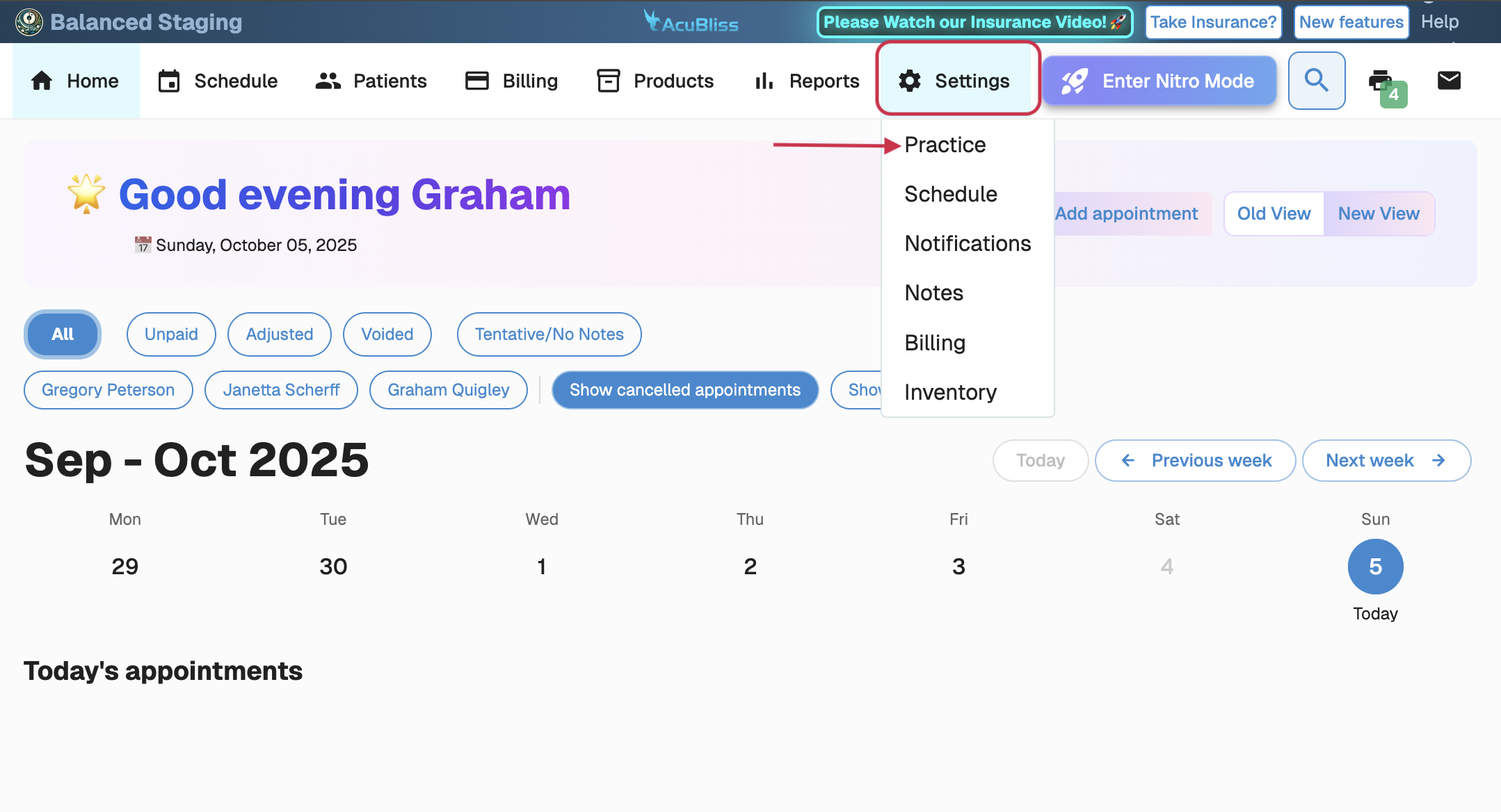Choose Notifications from Settings dropdown
Image resolution: width=1501 pixels, height=812 pixels.
click(x=968, y=243)
